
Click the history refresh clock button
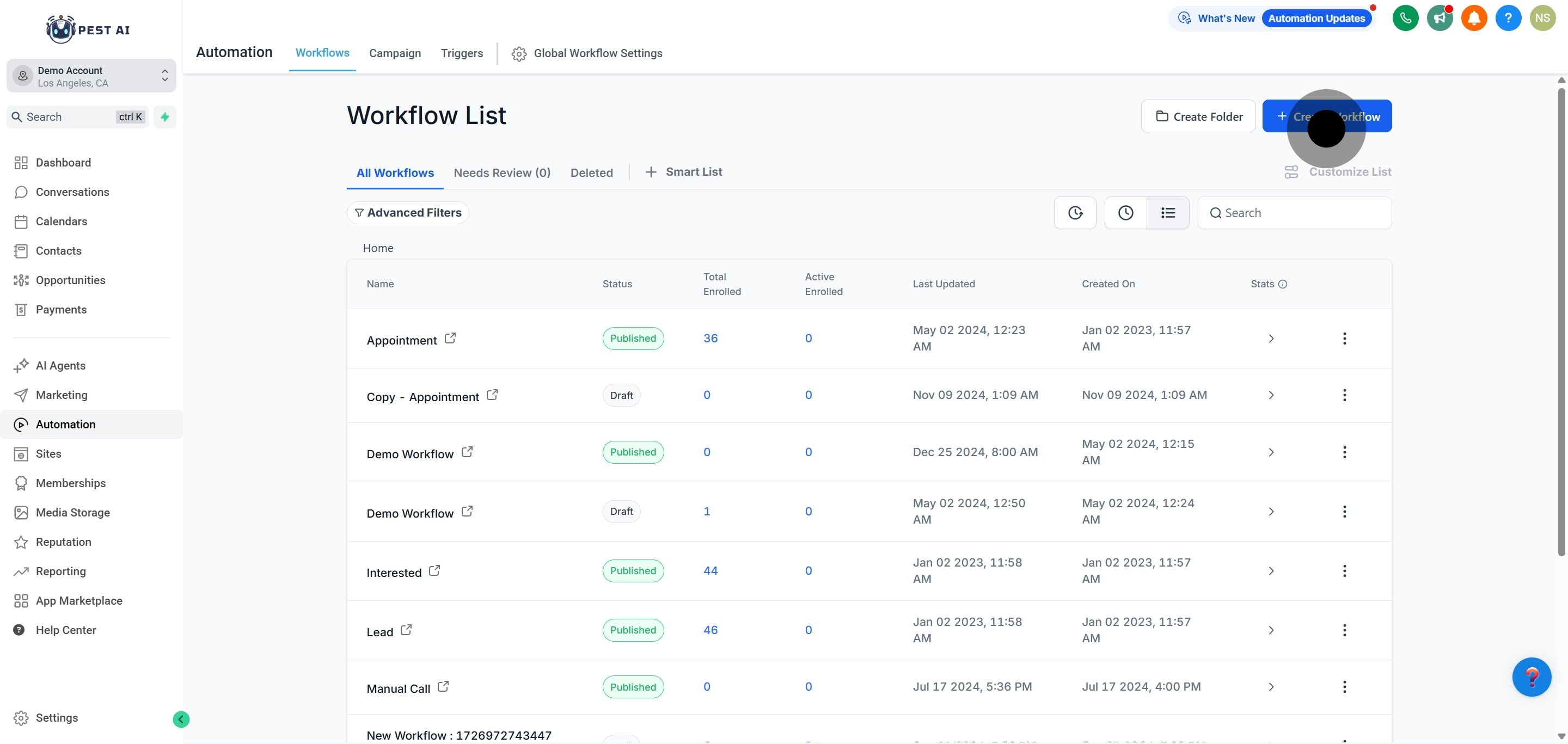pos(1075,213)
